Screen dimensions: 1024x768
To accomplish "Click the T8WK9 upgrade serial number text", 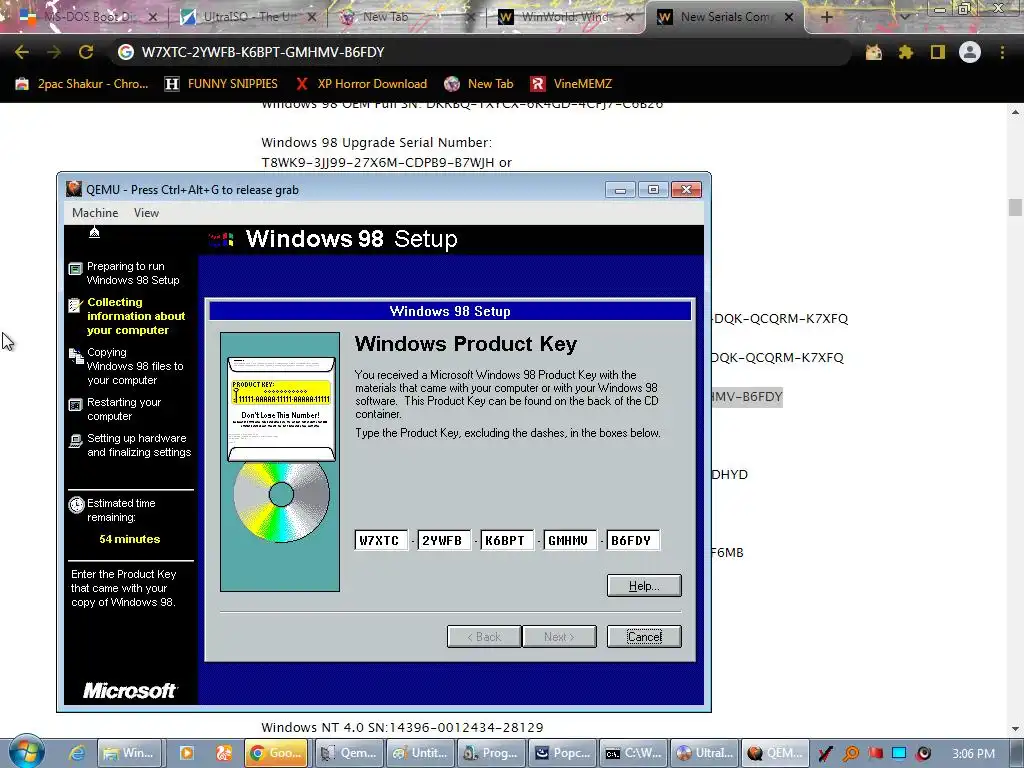I will [387, 162].
